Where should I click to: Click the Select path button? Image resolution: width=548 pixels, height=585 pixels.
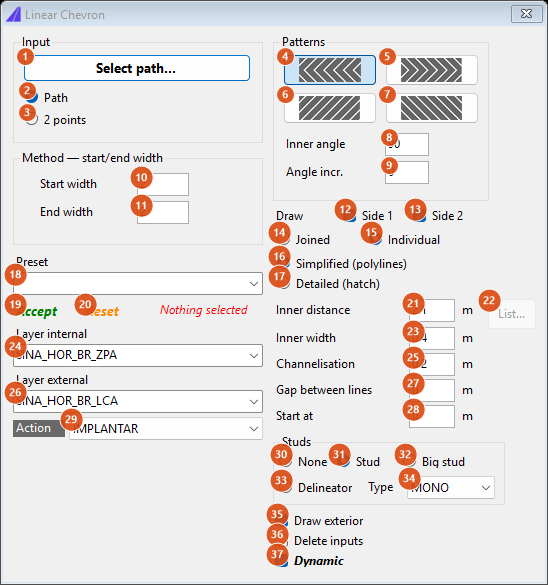tap(137, 68)
